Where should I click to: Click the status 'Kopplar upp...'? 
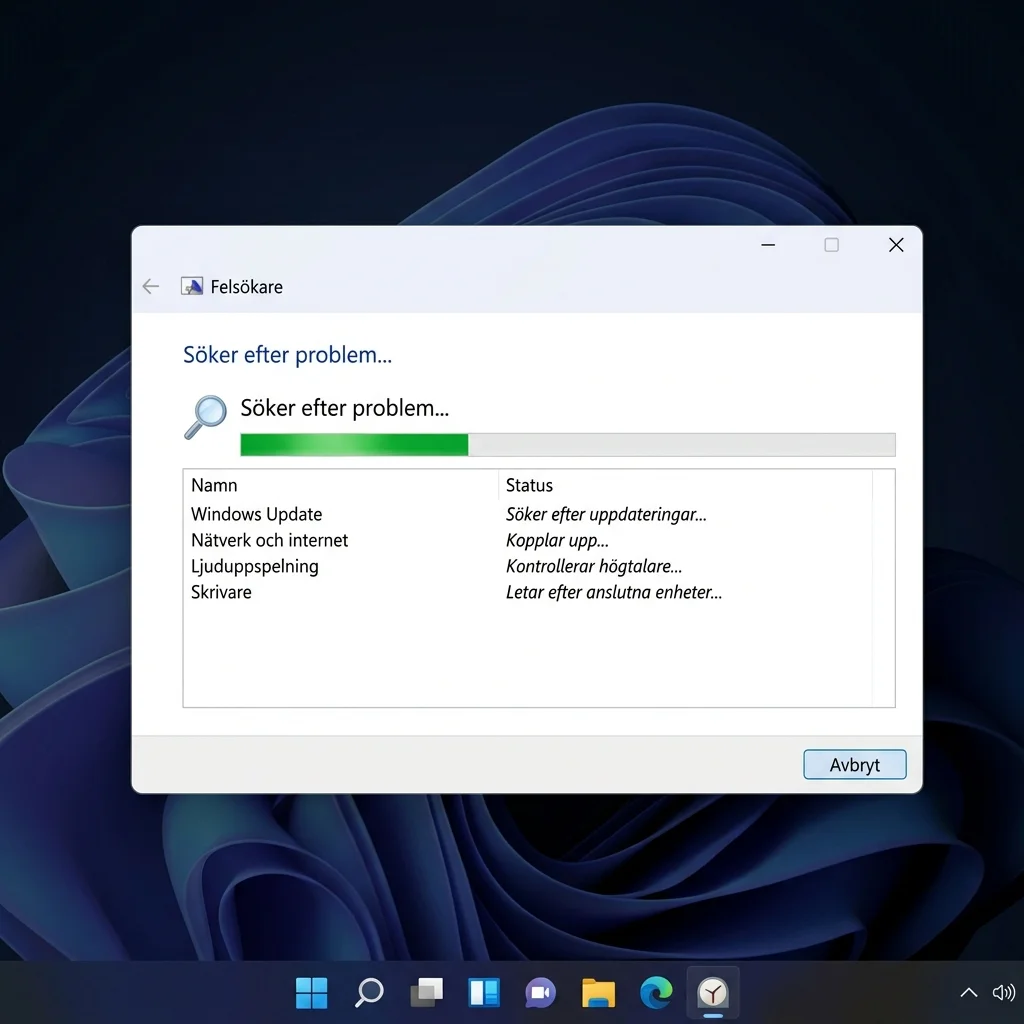[557, 540]
